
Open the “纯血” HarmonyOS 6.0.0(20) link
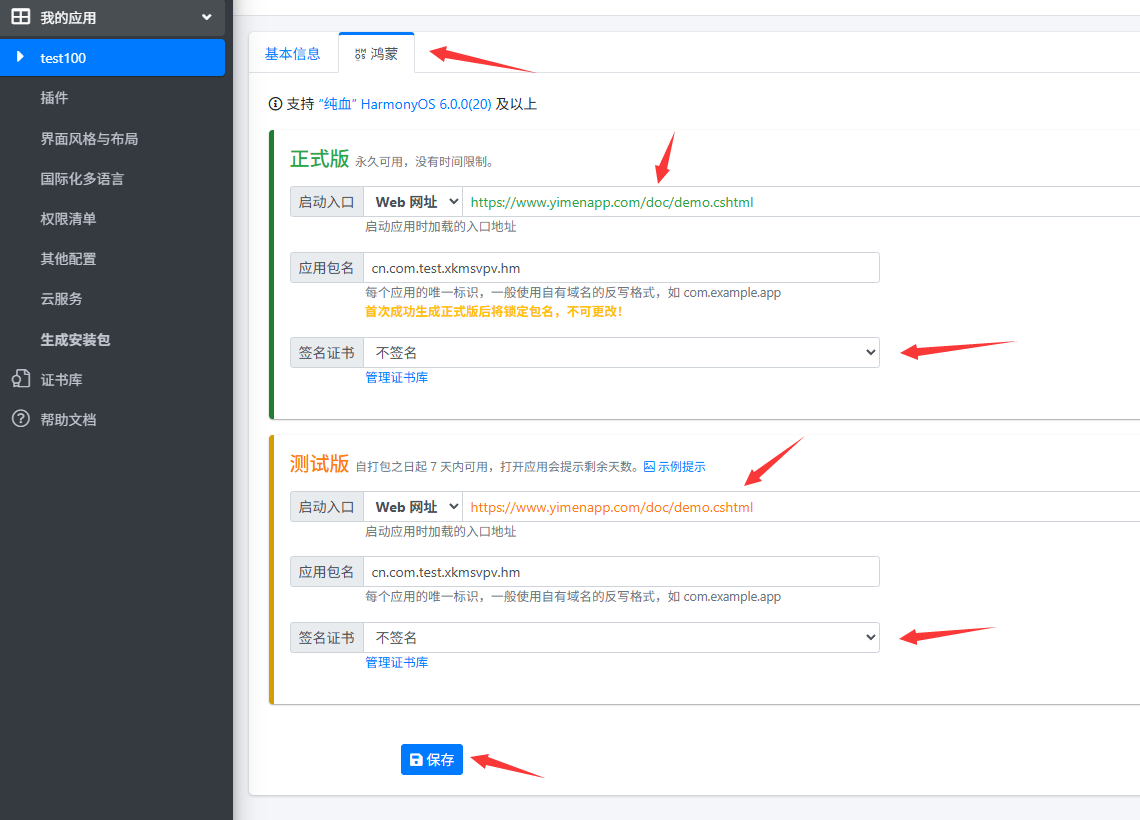point(405,104)
